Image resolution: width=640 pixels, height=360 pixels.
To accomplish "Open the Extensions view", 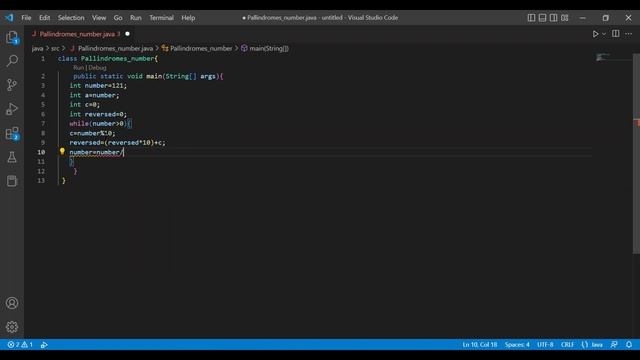I will 12,133.
